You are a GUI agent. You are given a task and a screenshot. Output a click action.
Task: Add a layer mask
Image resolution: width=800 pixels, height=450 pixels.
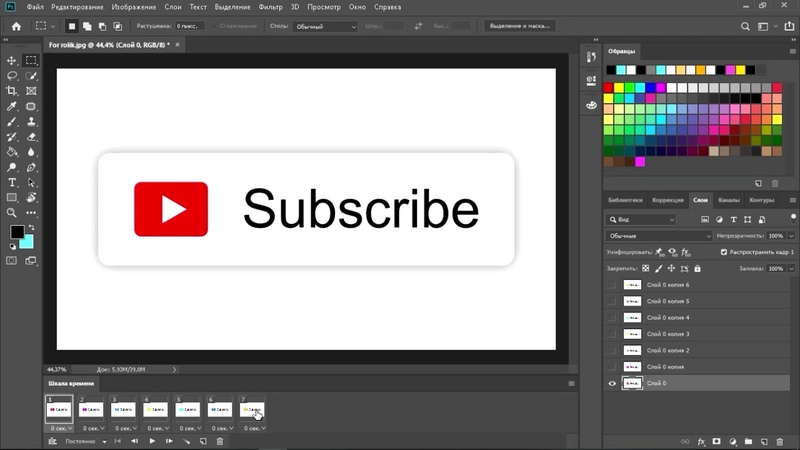coord(716,442)
